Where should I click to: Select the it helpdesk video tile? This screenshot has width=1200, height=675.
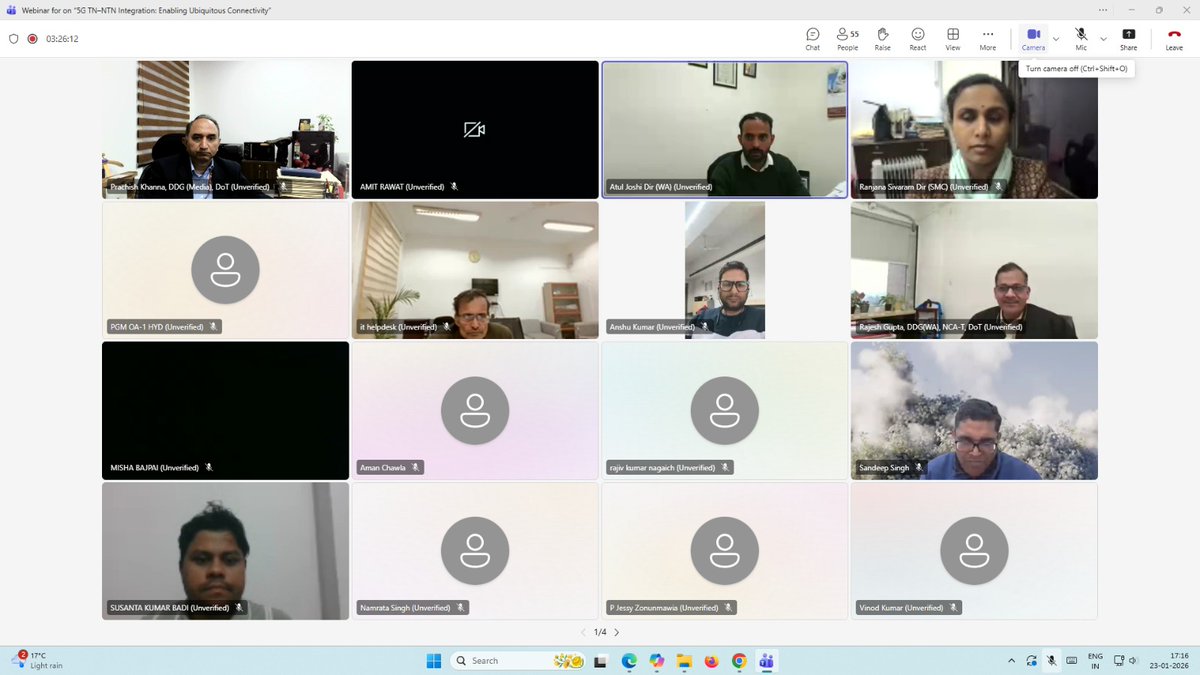[x=475, y=270]
